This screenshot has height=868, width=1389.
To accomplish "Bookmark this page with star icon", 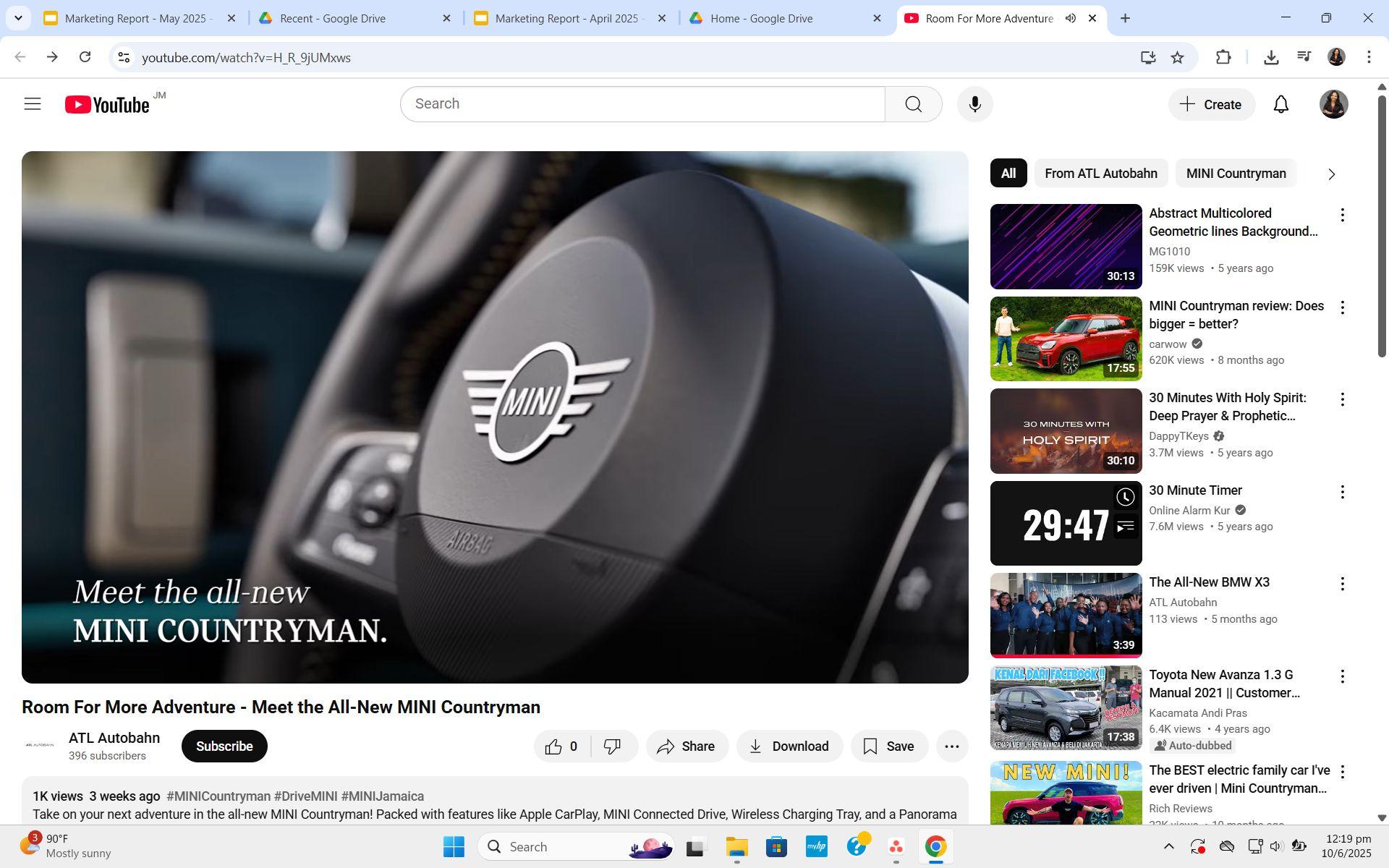I will [1178, 57].
